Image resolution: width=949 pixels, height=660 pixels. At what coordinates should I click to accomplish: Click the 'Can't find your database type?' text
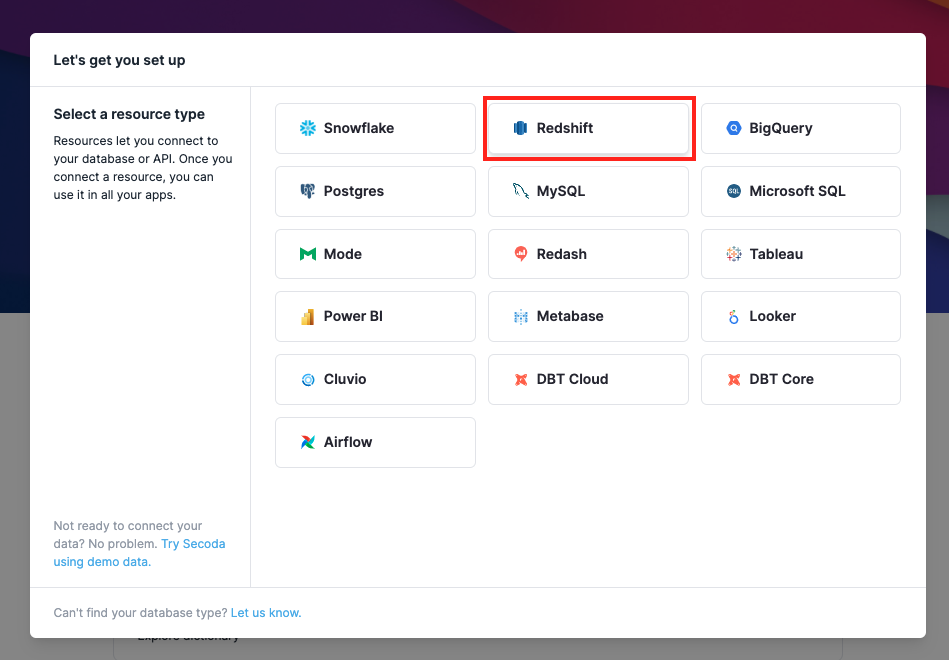(x=140, y=613)
